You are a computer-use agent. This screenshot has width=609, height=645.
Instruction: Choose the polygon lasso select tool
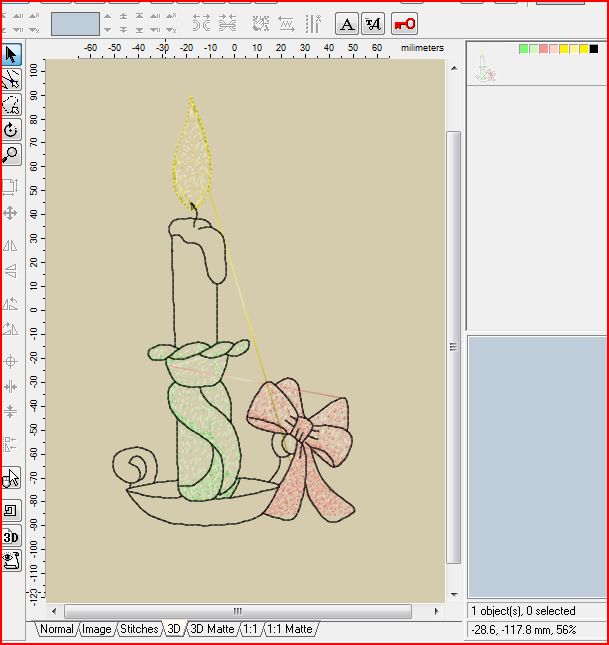[x=11, y=105]
